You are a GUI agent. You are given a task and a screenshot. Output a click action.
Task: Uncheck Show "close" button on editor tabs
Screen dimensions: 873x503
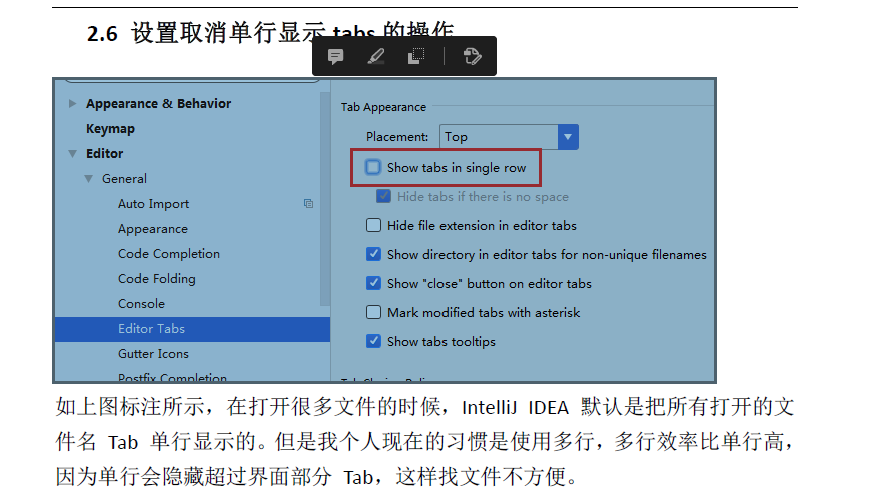click(373, 283)
